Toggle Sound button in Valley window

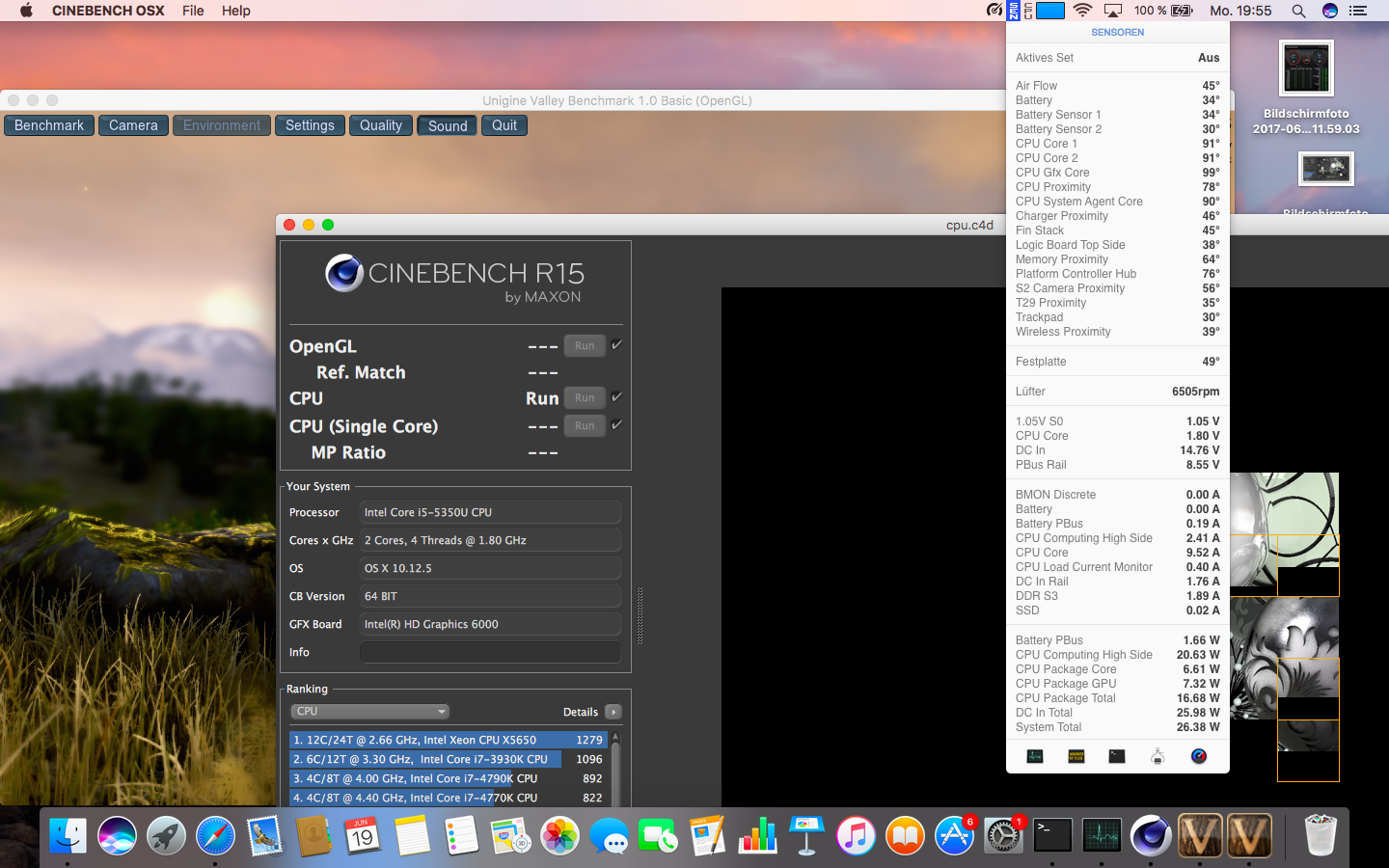point(448,125)
